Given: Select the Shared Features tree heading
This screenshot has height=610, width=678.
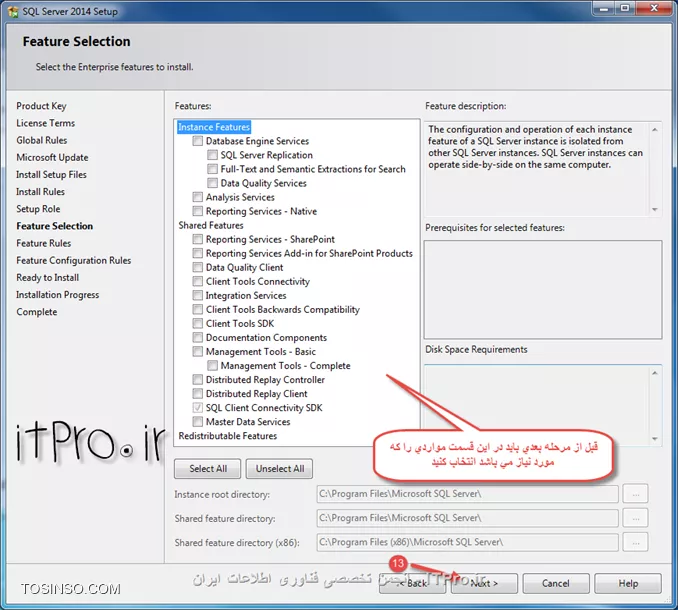Looking at the screenshot, I should [x=211, y=225].
